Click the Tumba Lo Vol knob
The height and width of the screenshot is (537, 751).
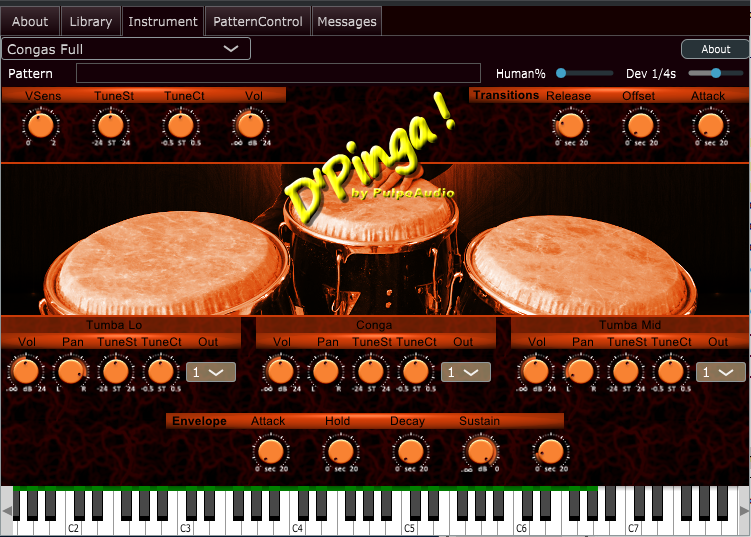pos(26,371)
